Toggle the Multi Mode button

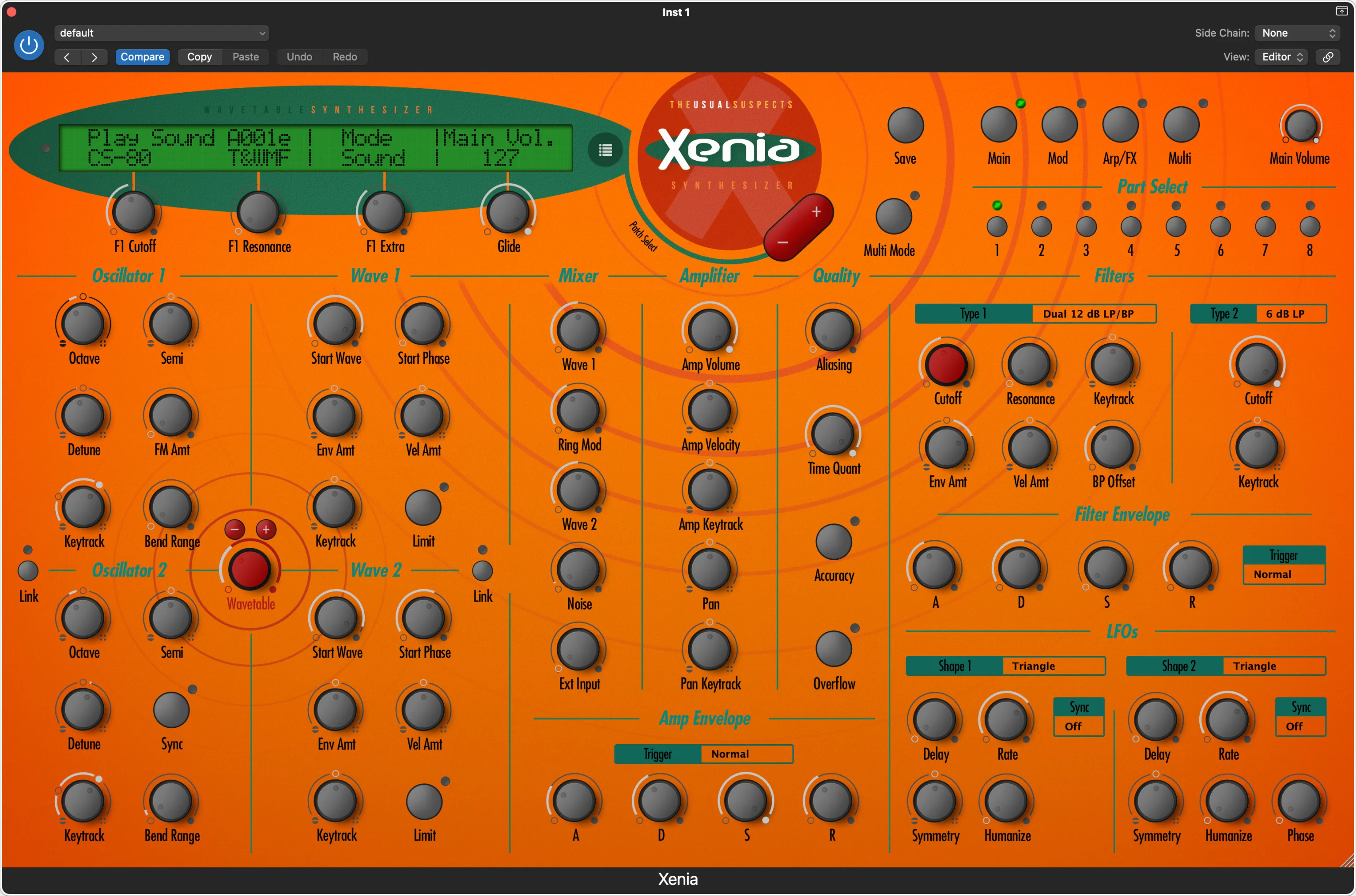click(x=894, y=217)
